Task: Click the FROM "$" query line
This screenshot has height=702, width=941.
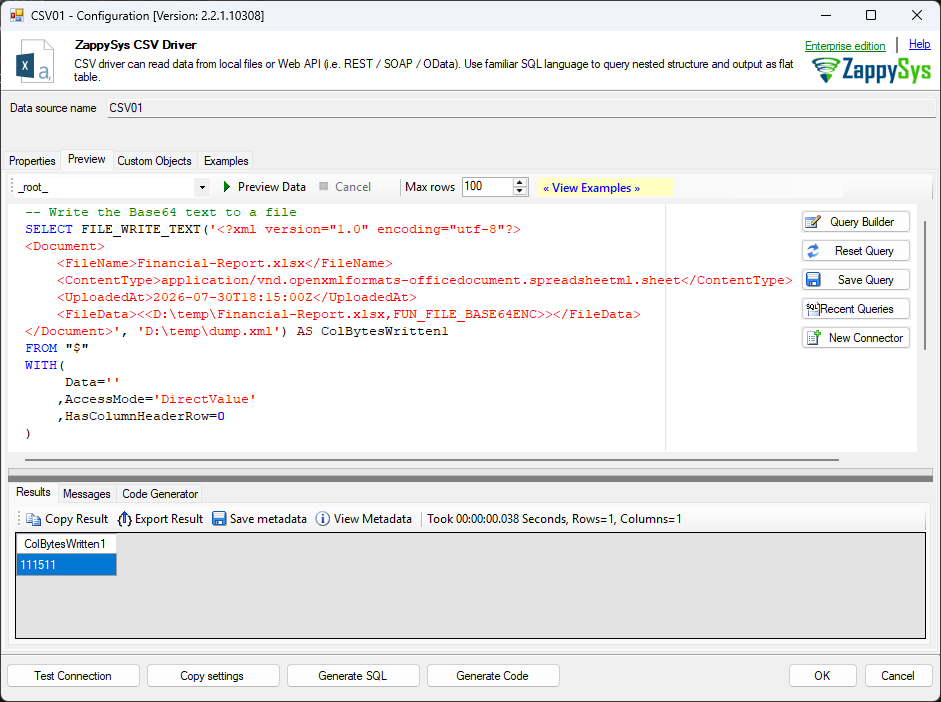Action: (57, 348)
